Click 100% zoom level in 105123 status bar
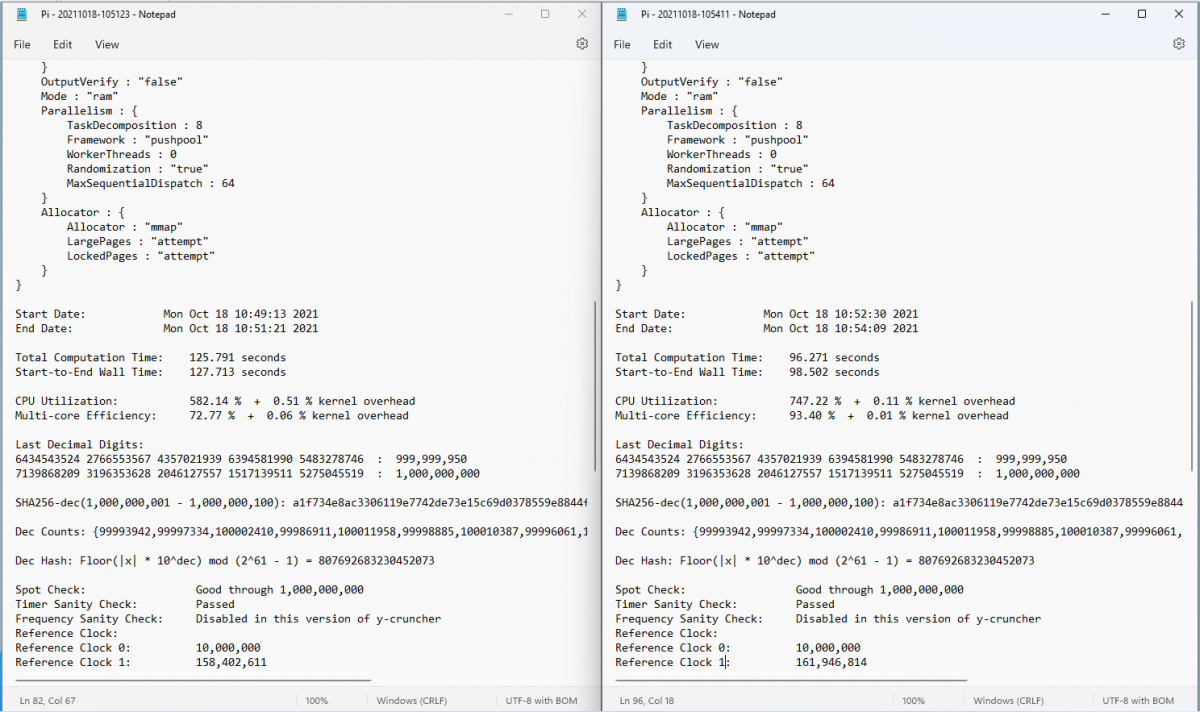 pos(317,701)
